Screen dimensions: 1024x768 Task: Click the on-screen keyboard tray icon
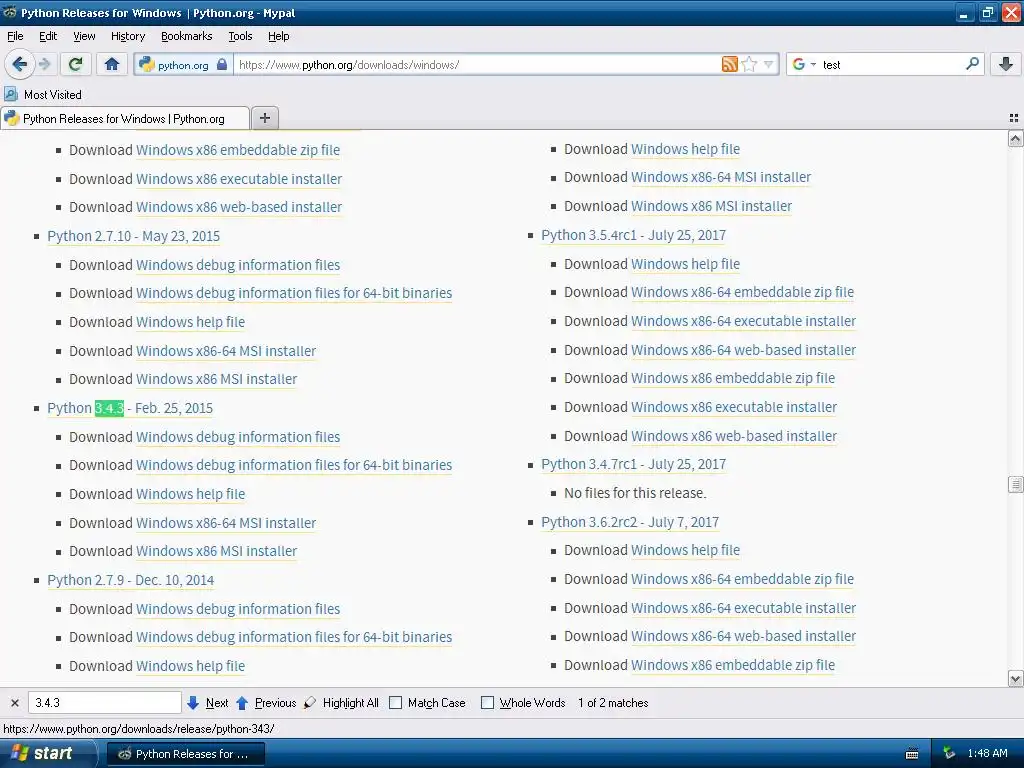coord(912,754)
